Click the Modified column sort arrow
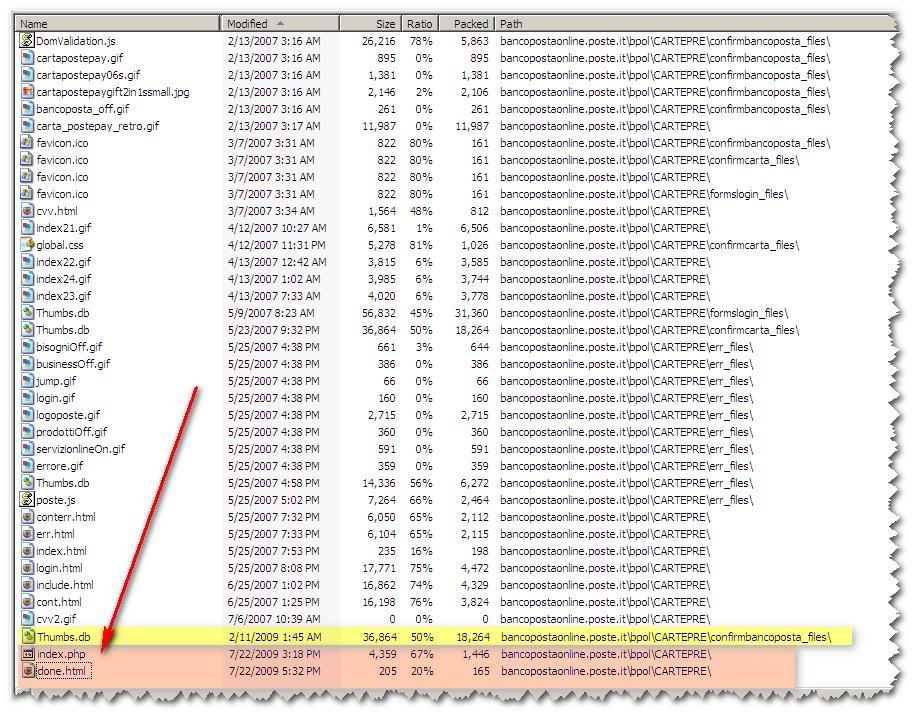 280,23
